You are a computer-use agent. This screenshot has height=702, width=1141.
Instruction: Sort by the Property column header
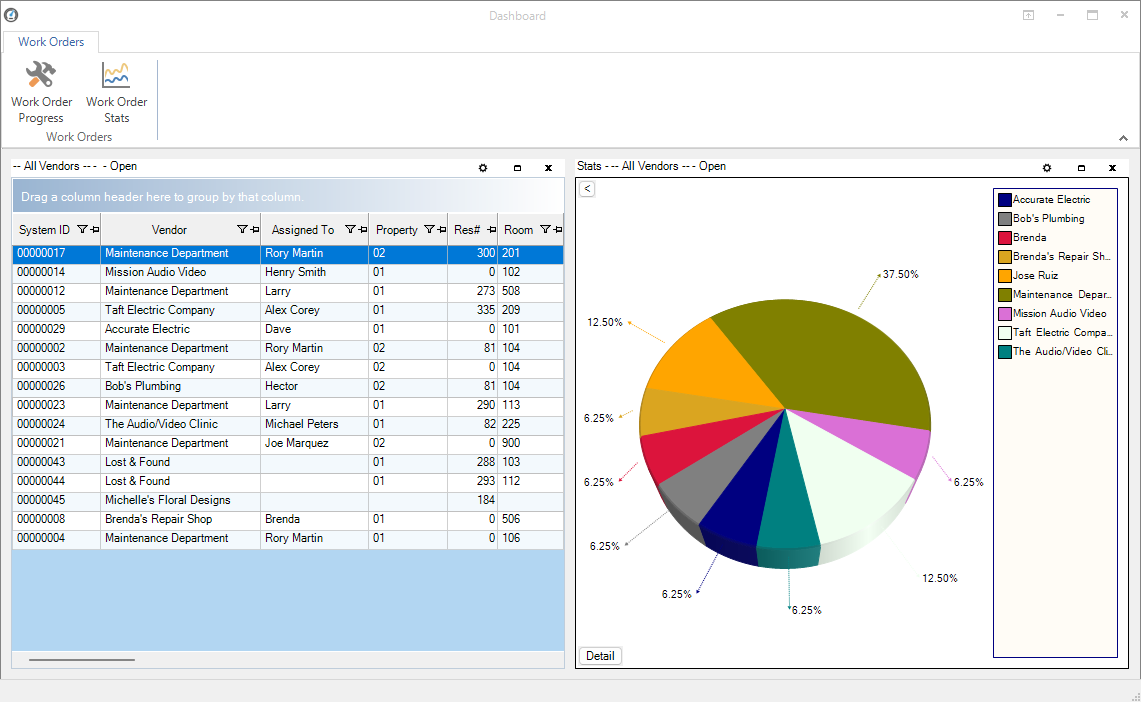(x=397, y=230)
